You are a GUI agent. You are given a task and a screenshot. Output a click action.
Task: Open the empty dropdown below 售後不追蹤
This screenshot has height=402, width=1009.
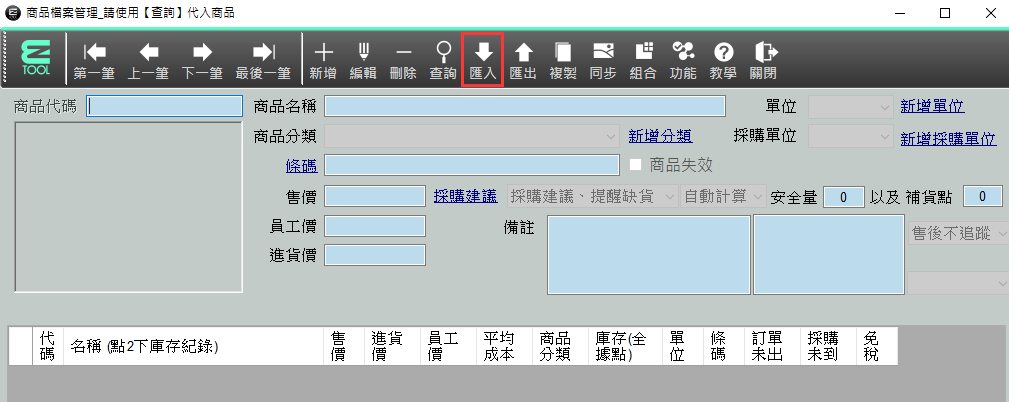coord(958,283)
